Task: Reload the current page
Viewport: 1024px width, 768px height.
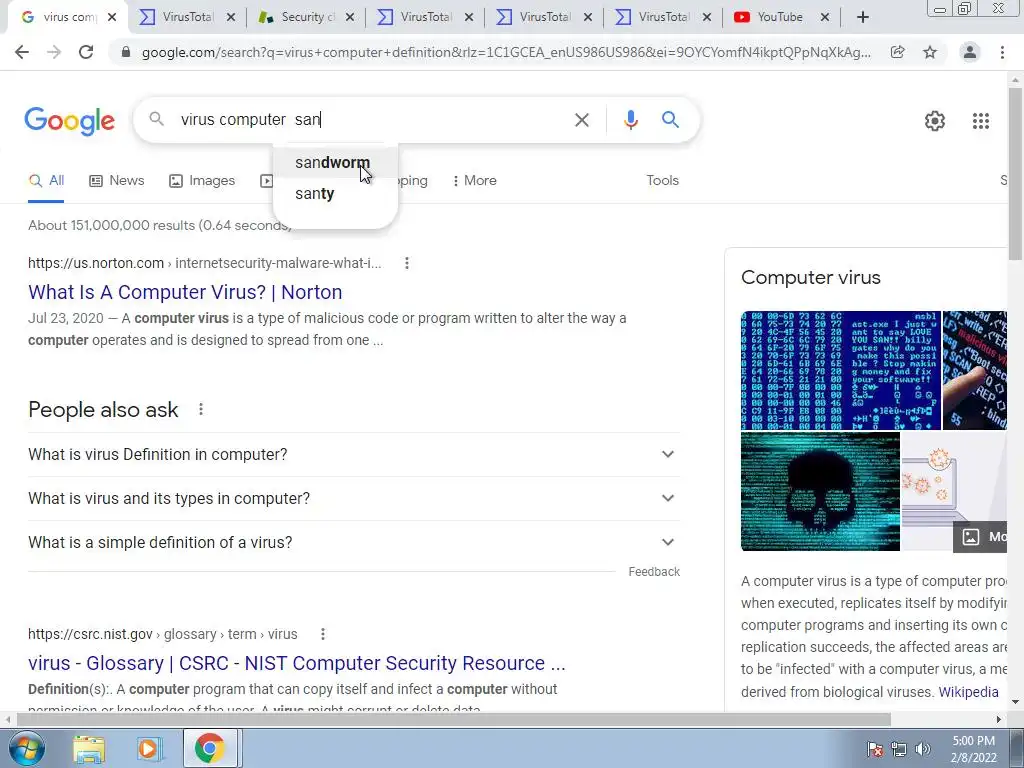Action: (86, 52)
